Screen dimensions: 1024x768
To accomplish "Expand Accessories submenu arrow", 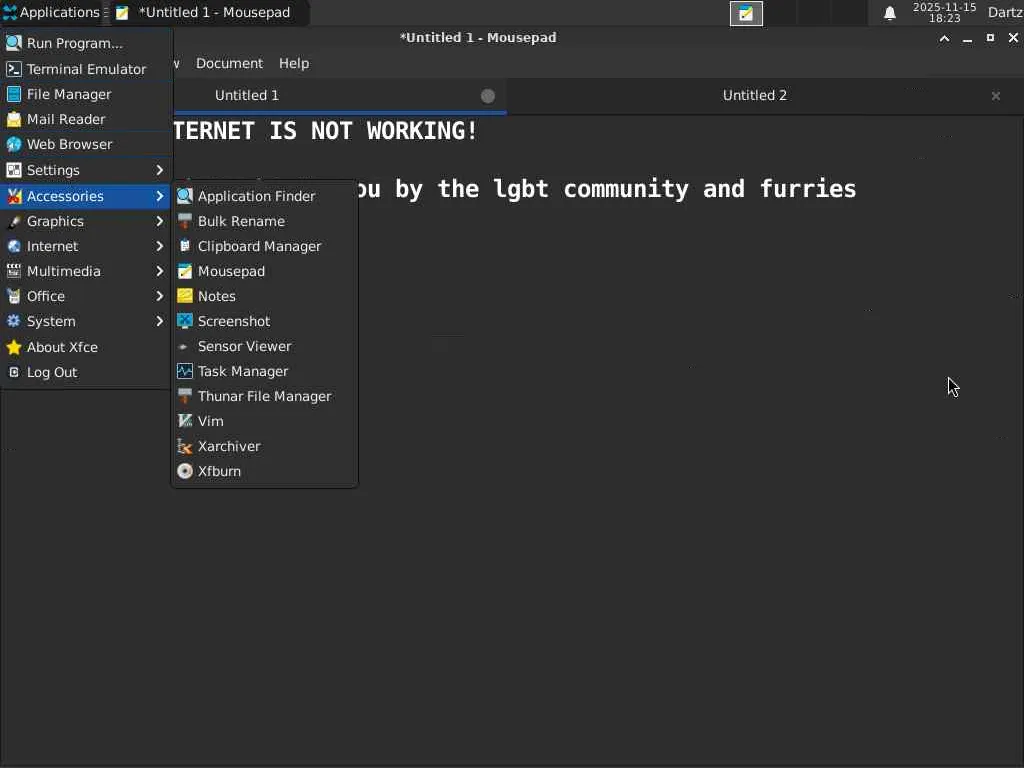I will [x=159, y=196].
